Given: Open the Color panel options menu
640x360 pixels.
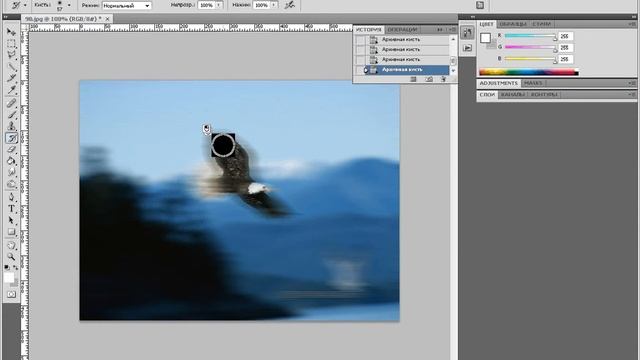Looking at the screenshot, I should [x=632, y=24].
